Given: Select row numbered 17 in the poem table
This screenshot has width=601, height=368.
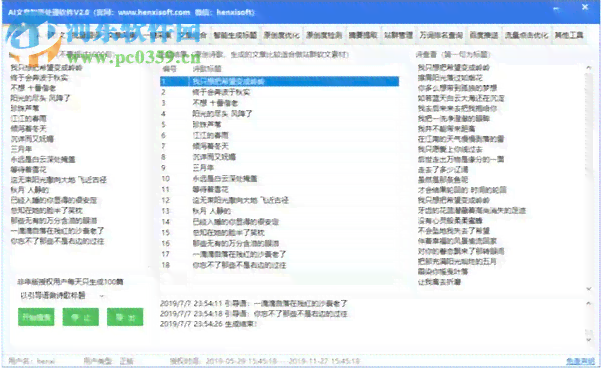Looking at the screenshot, I should (x=279, y=254).
